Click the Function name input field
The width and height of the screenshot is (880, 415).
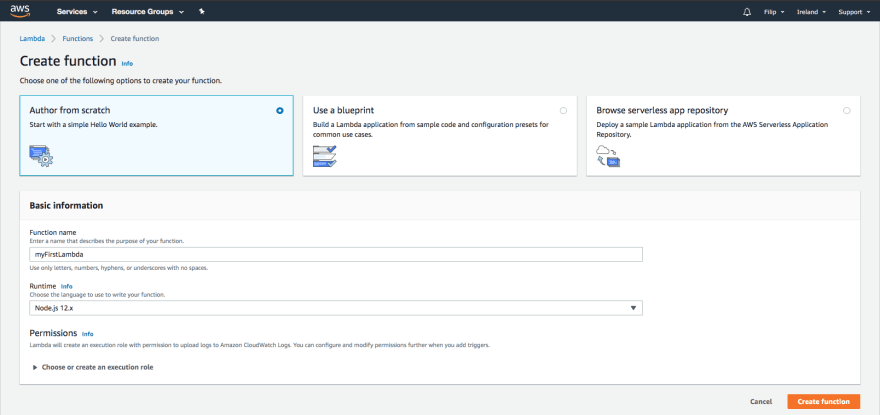336,254
